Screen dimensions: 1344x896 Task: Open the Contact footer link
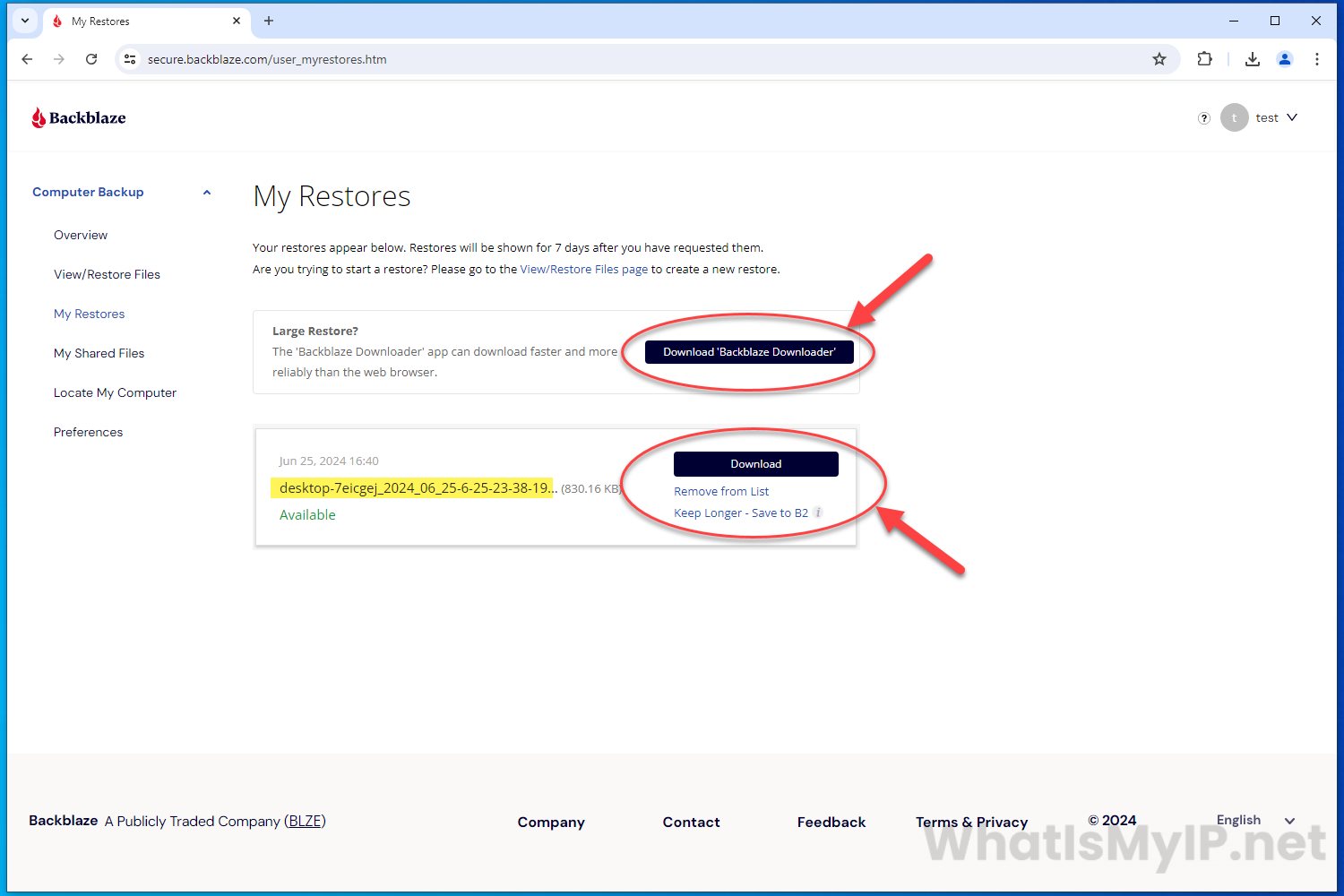[691, 822]
